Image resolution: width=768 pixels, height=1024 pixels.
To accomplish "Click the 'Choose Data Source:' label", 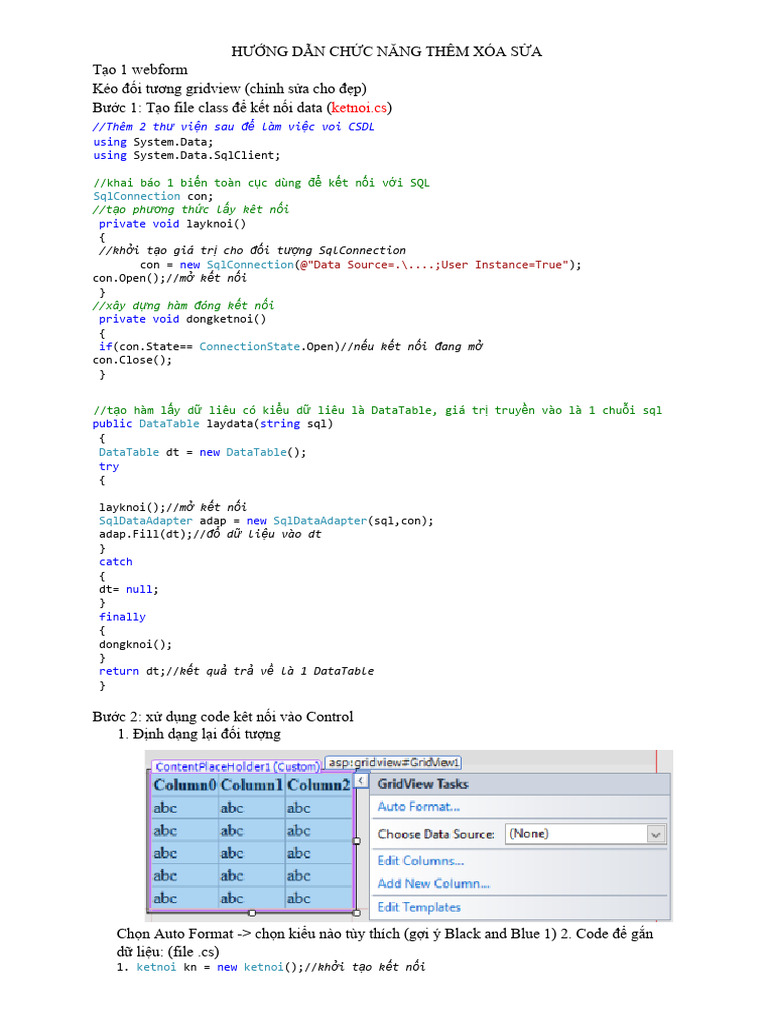I will 436,834.
